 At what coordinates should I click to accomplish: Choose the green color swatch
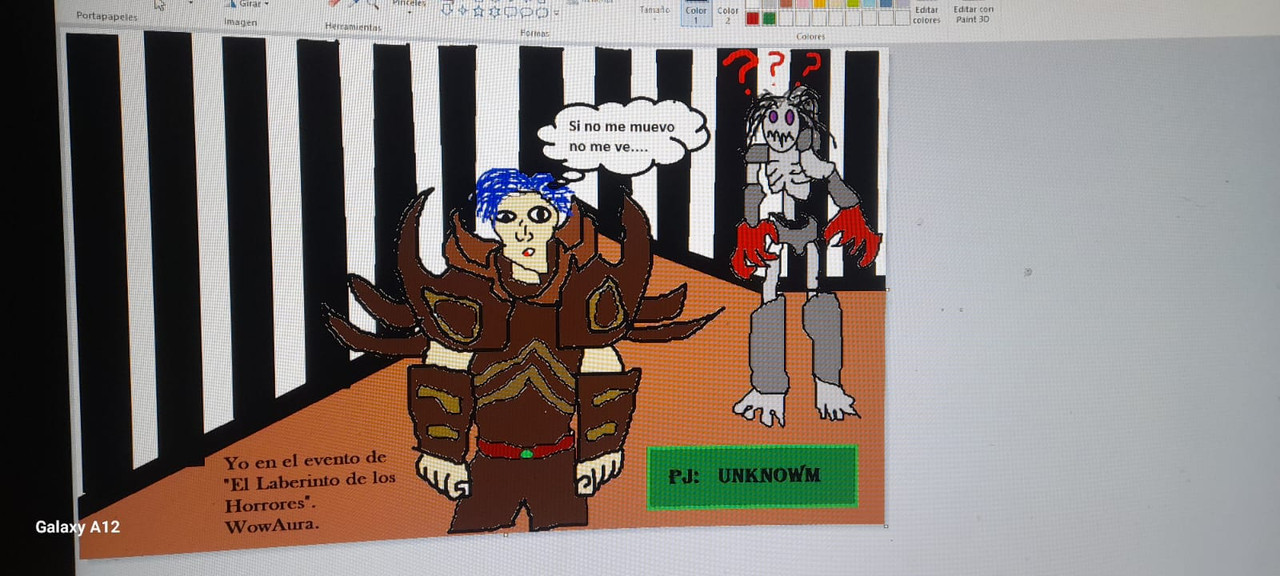pyautogui.click(x=769, y=18)
